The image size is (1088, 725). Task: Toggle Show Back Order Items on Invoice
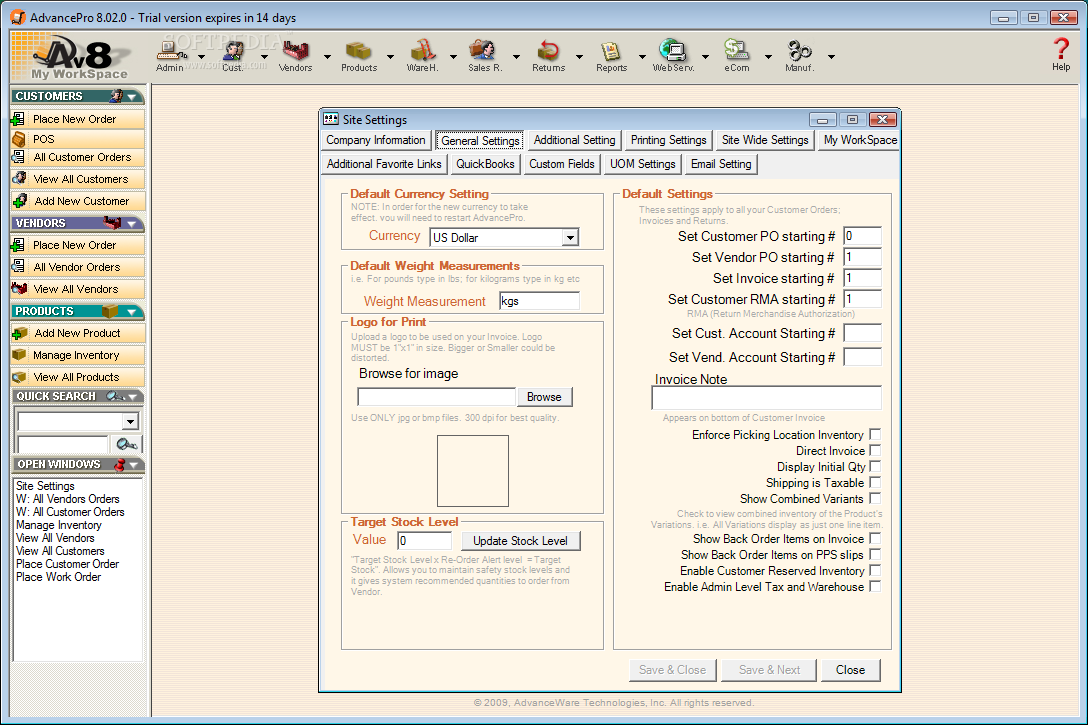(875, 538)
